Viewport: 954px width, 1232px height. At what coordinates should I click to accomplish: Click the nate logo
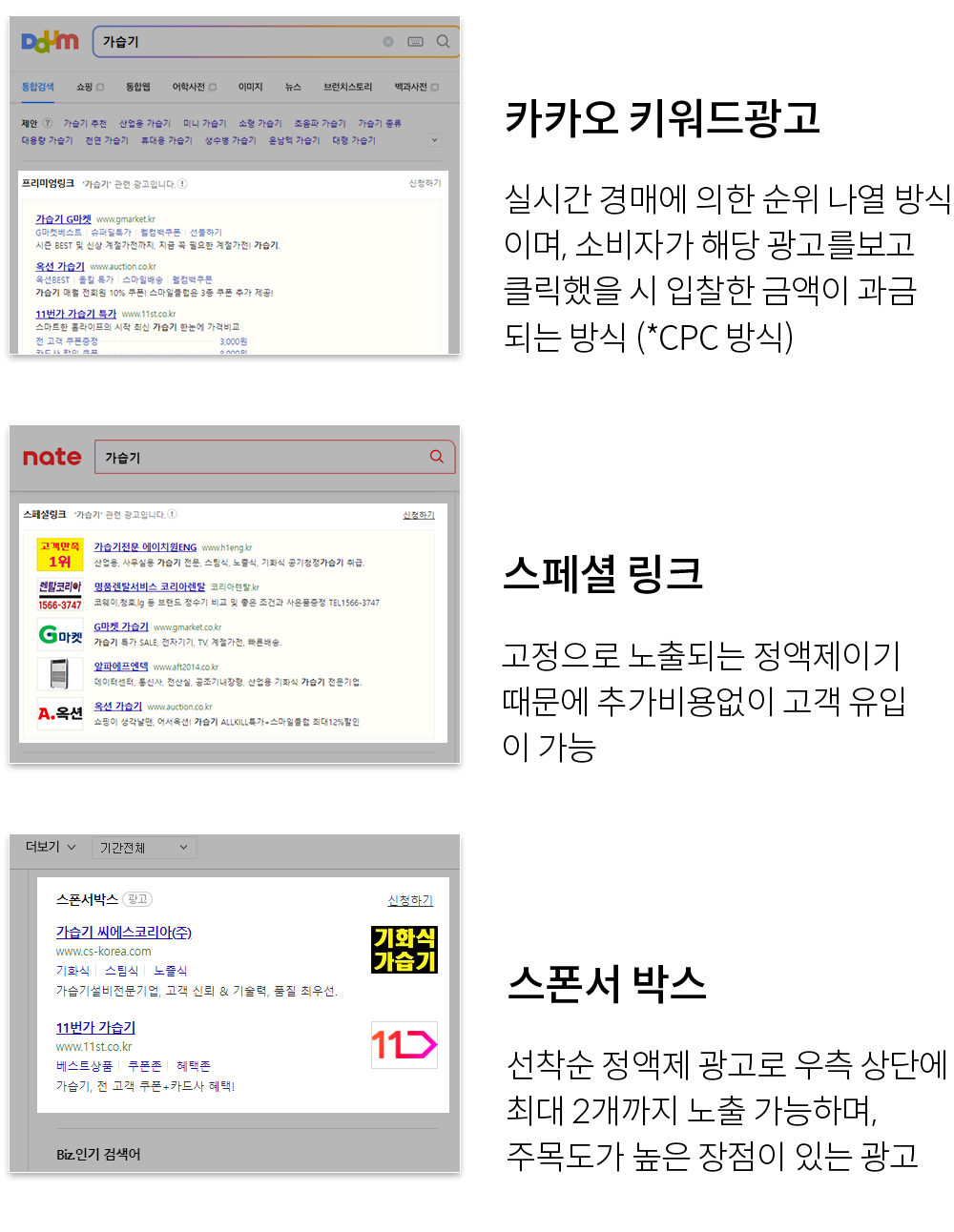click(52, 457)
